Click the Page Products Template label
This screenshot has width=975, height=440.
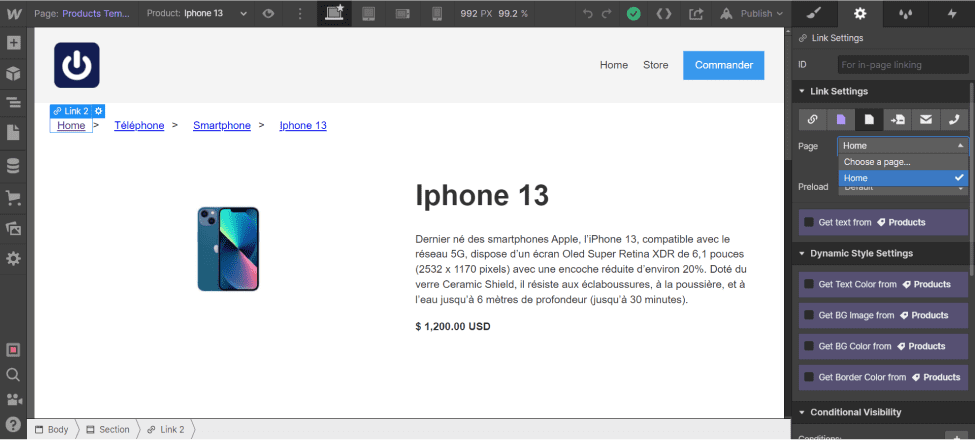pos(82,13)
